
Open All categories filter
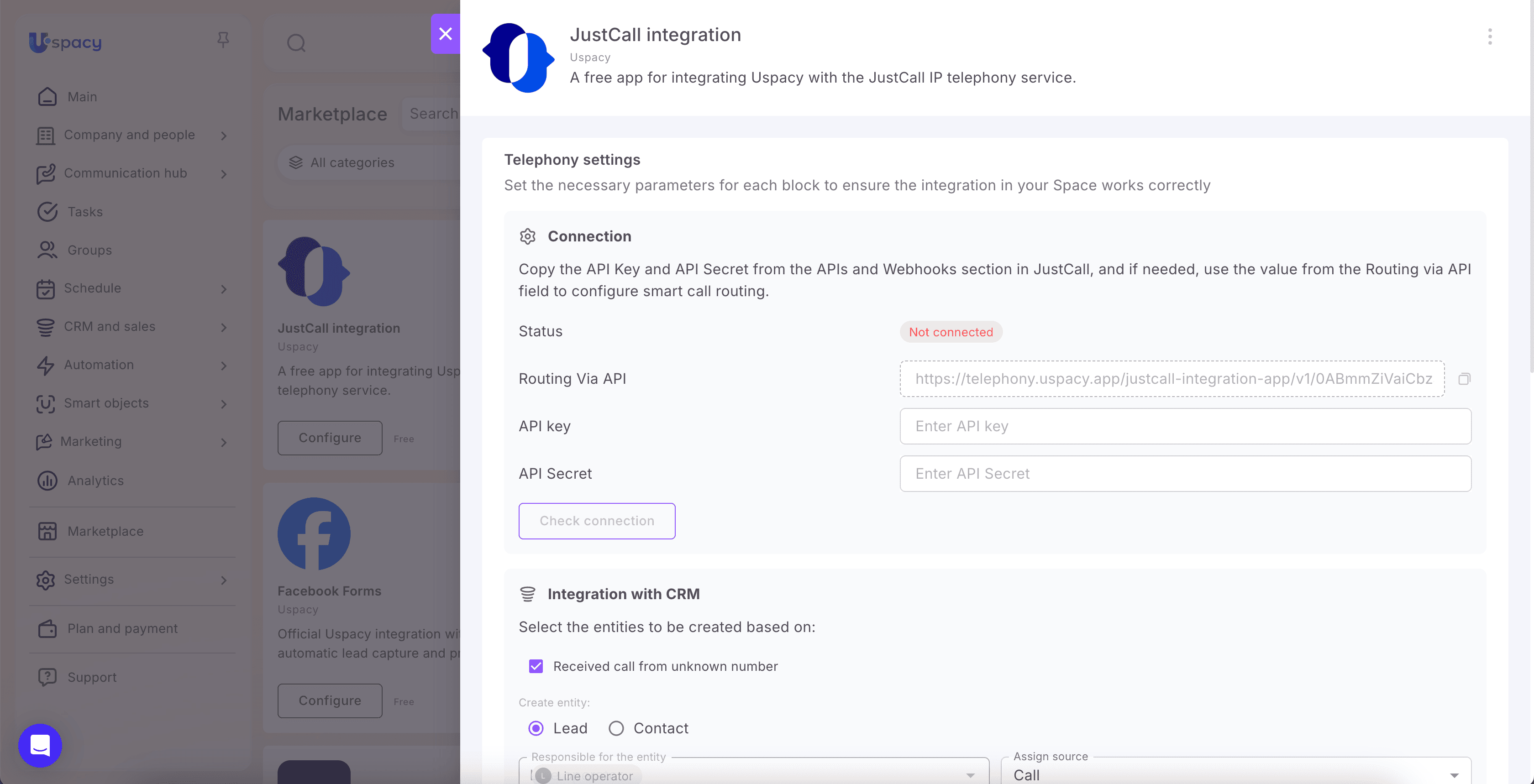coord(368,162)
